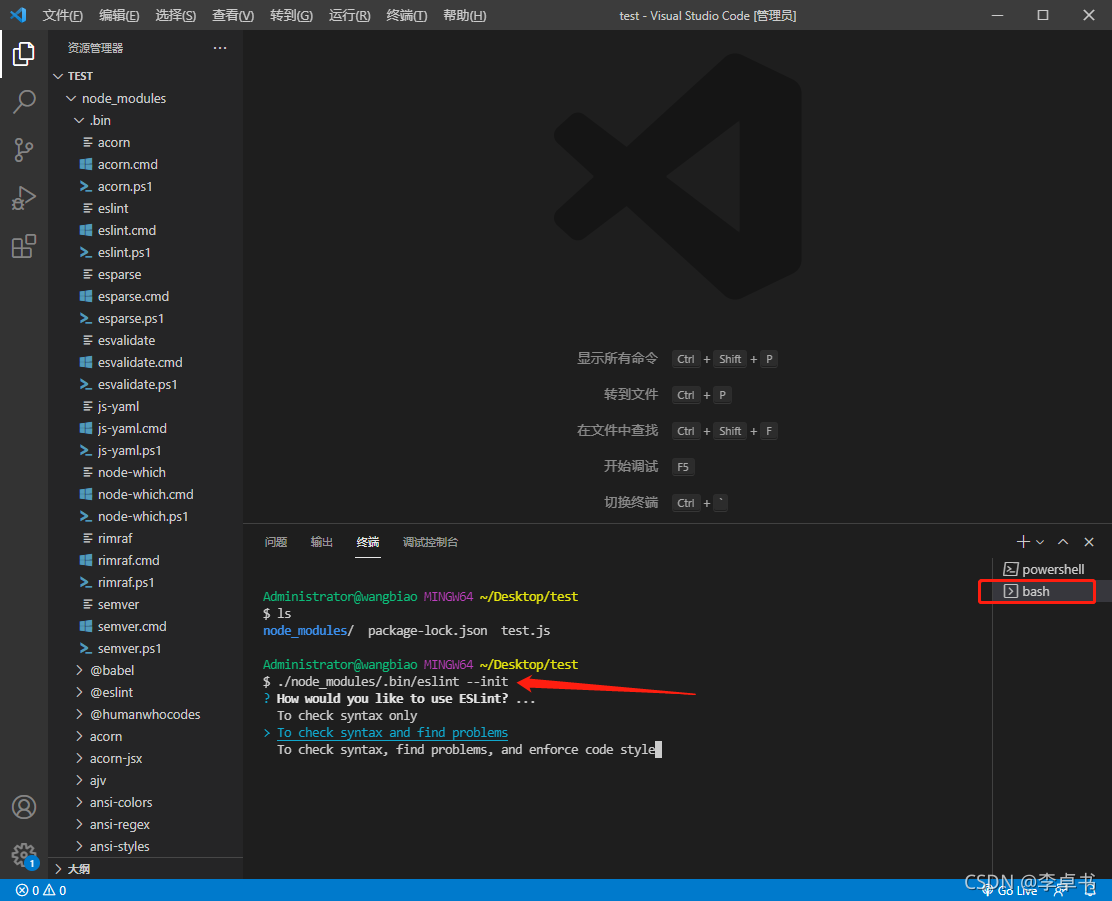Open the 帮助(H) menu
The width and height of the screenshot is (1112, 901).
(x=465, y=15)
